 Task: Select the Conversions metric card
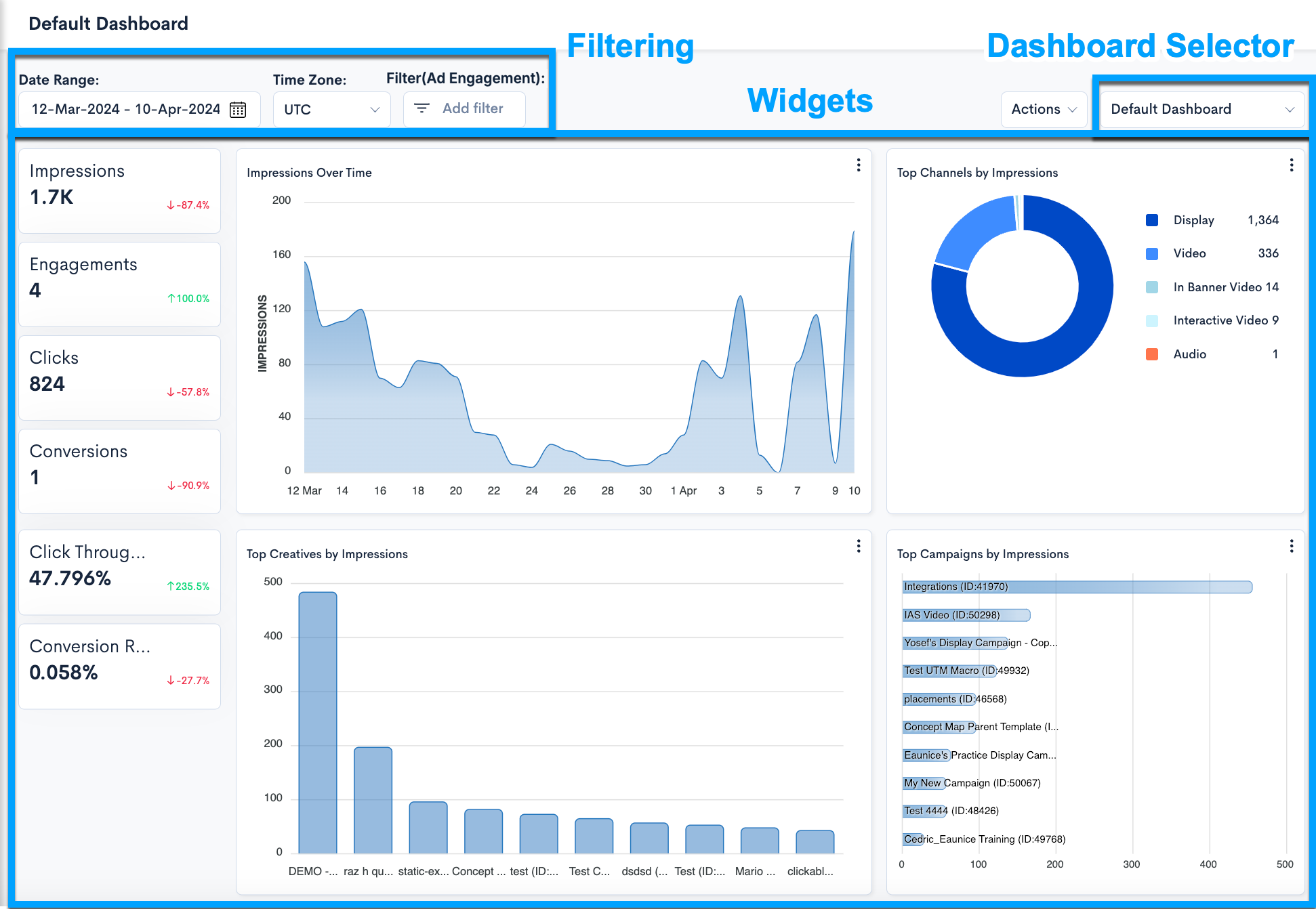(x=120, y=471)
